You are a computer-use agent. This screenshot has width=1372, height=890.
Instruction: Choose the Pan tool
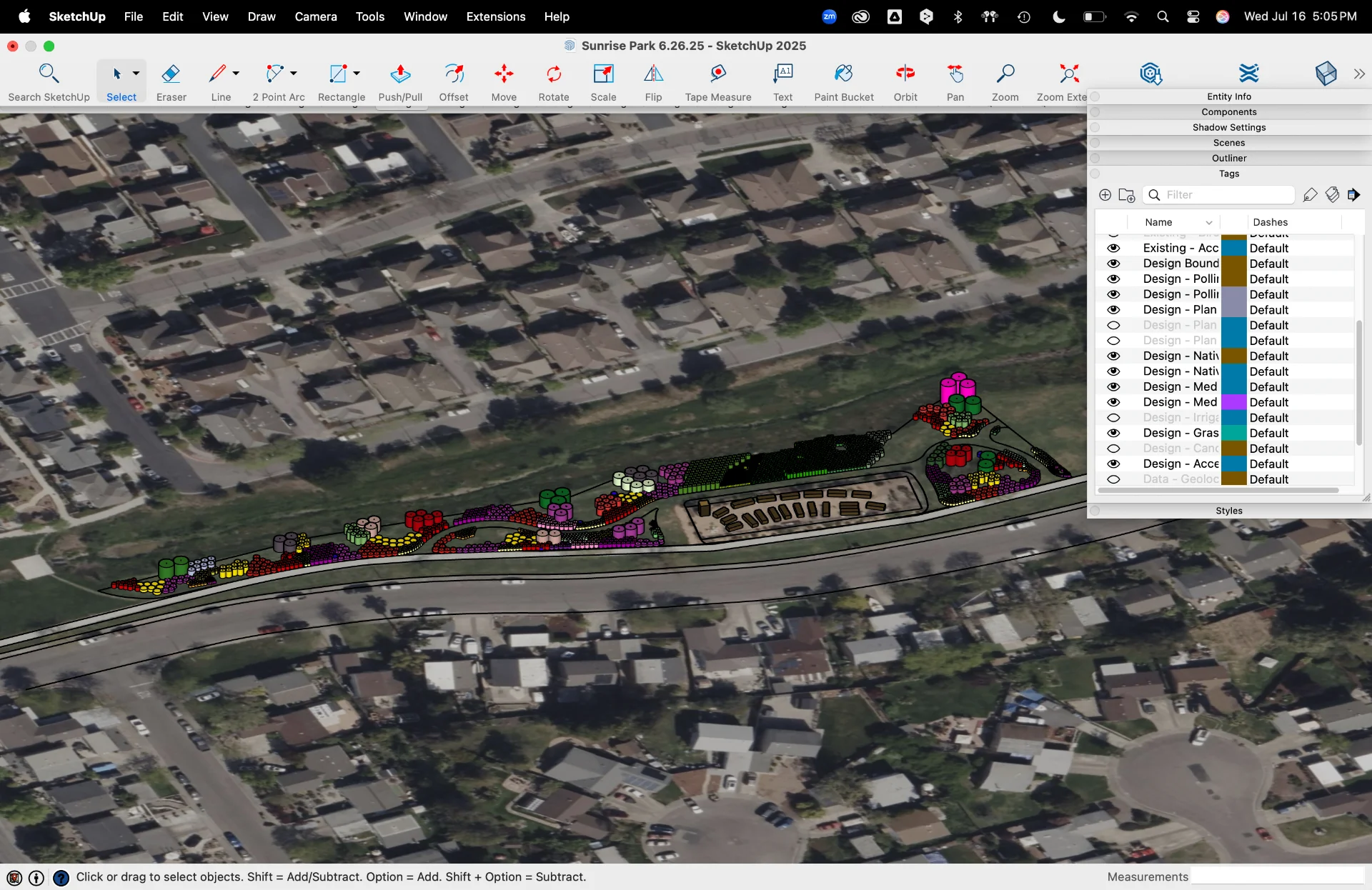[955, 82]
